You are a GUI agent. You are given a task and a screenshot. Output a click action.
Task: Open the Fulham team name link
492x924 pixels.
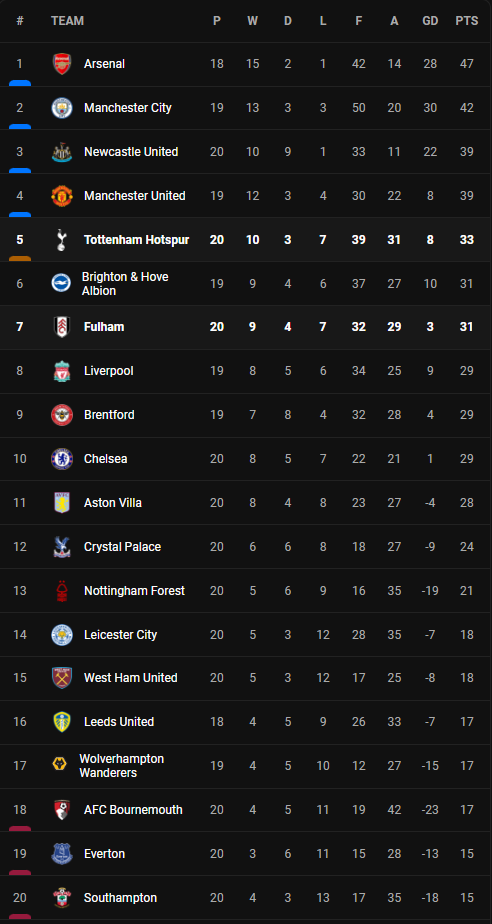[104, 327]
